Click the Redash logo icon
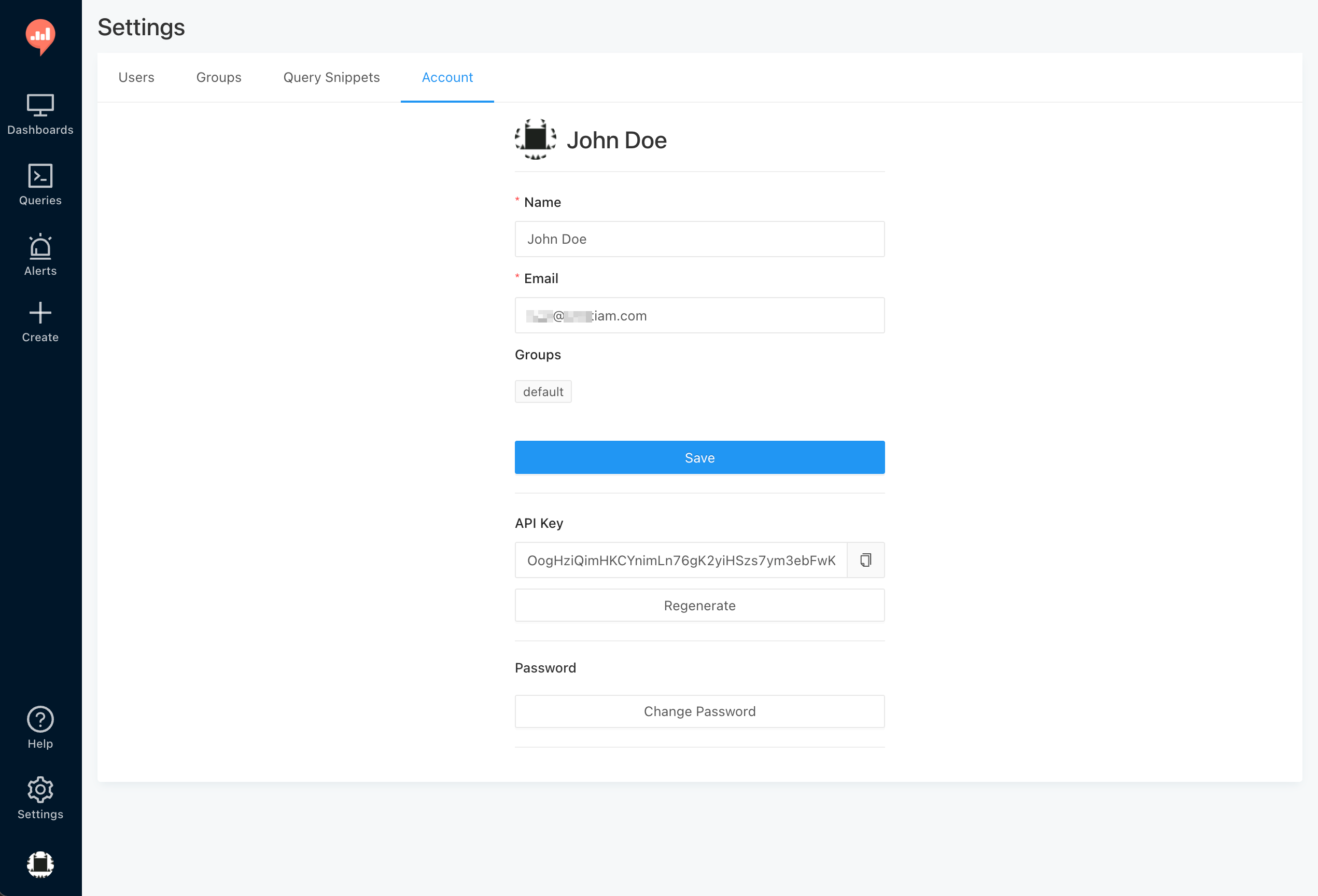Screen dimensions: 1318x896 coord(40,37)
